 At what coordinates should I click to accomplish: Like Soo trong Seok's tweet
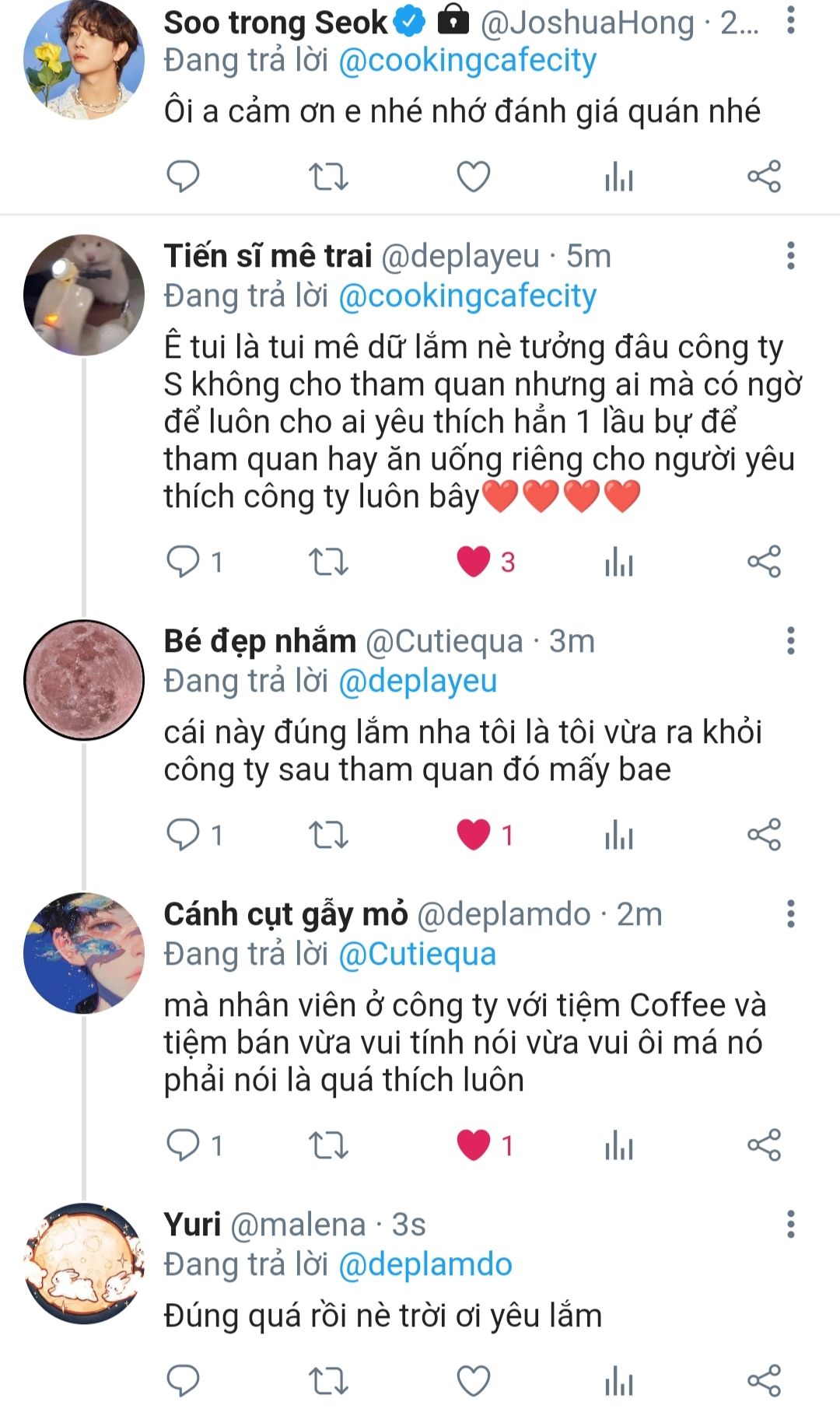[x=473, y=177]
